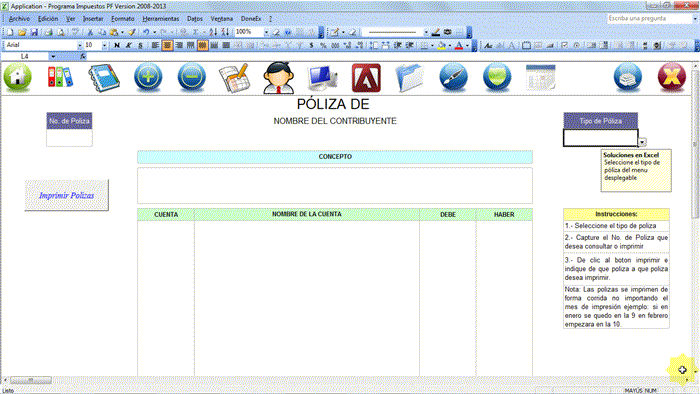The image size is (700, 394).
Task: Click the line color pen swatch
Action: tap(436, 32)
